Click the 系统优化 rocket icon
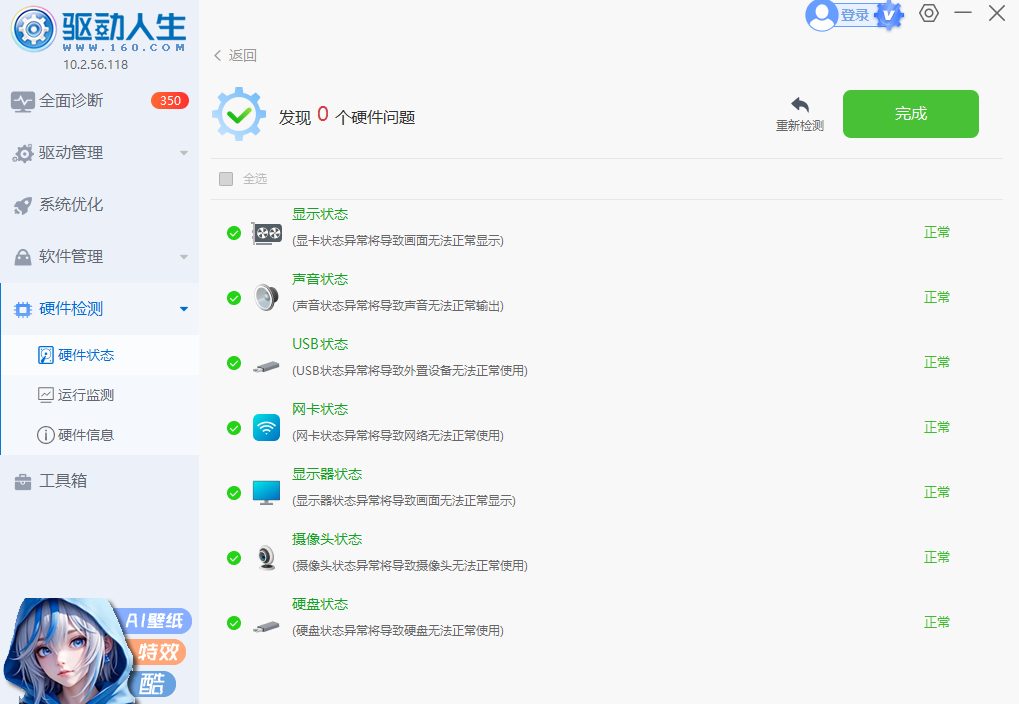Viewport: 1019px width, 704px height. [x=23, y=205]
